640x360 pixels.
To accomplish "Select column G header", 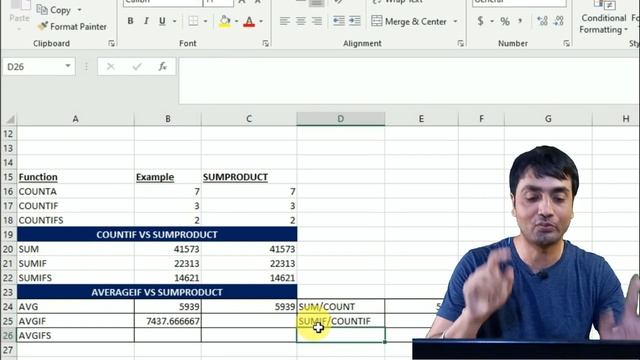I will tap(548, 119).
